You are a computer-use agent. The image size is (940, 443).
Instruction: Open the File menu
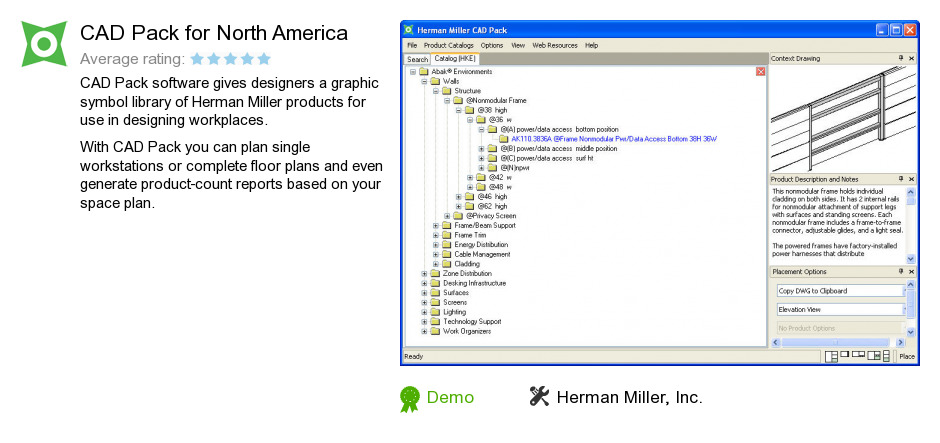click(412, 46)
